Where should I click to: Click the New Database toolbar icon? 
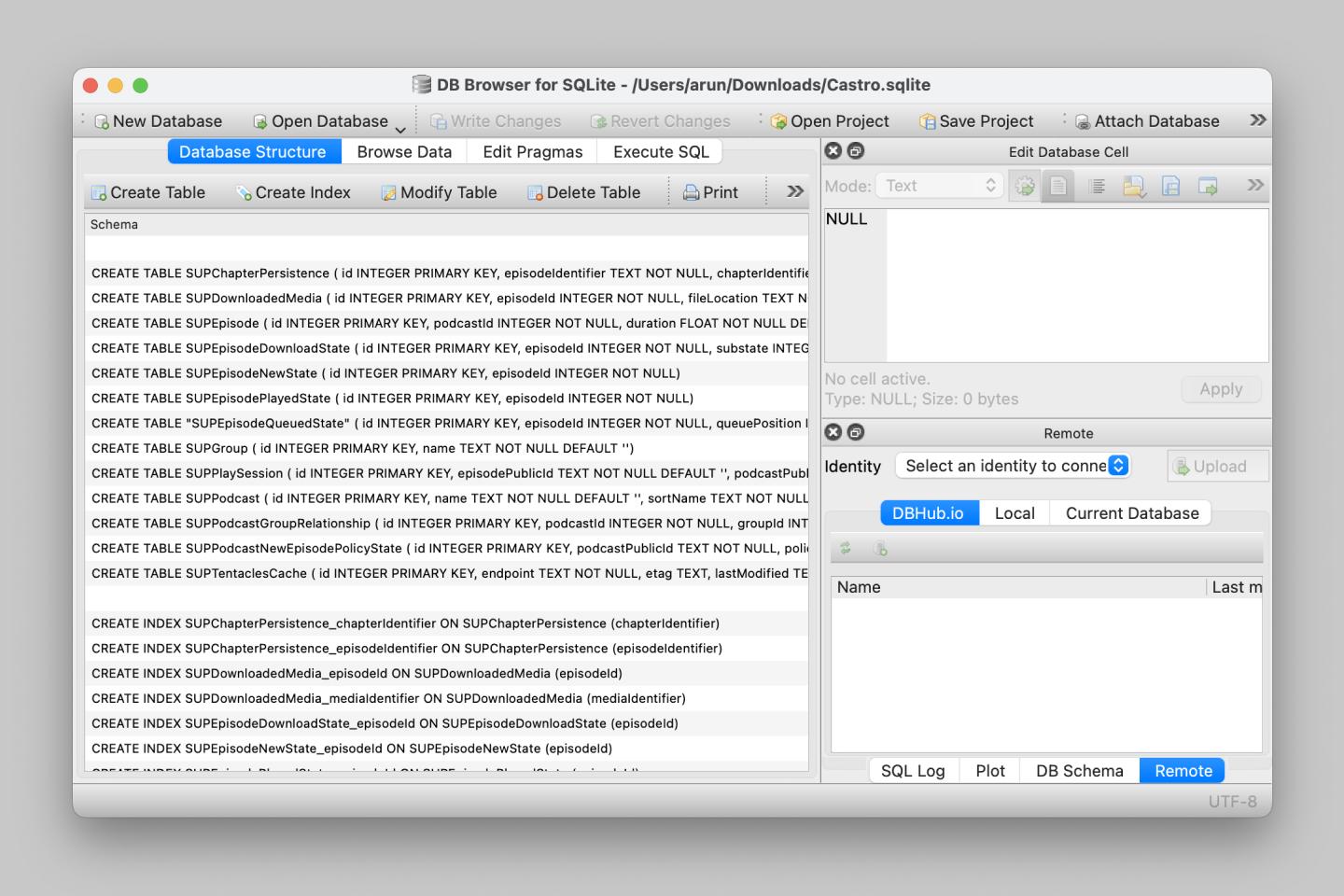[x=102, y=121]
